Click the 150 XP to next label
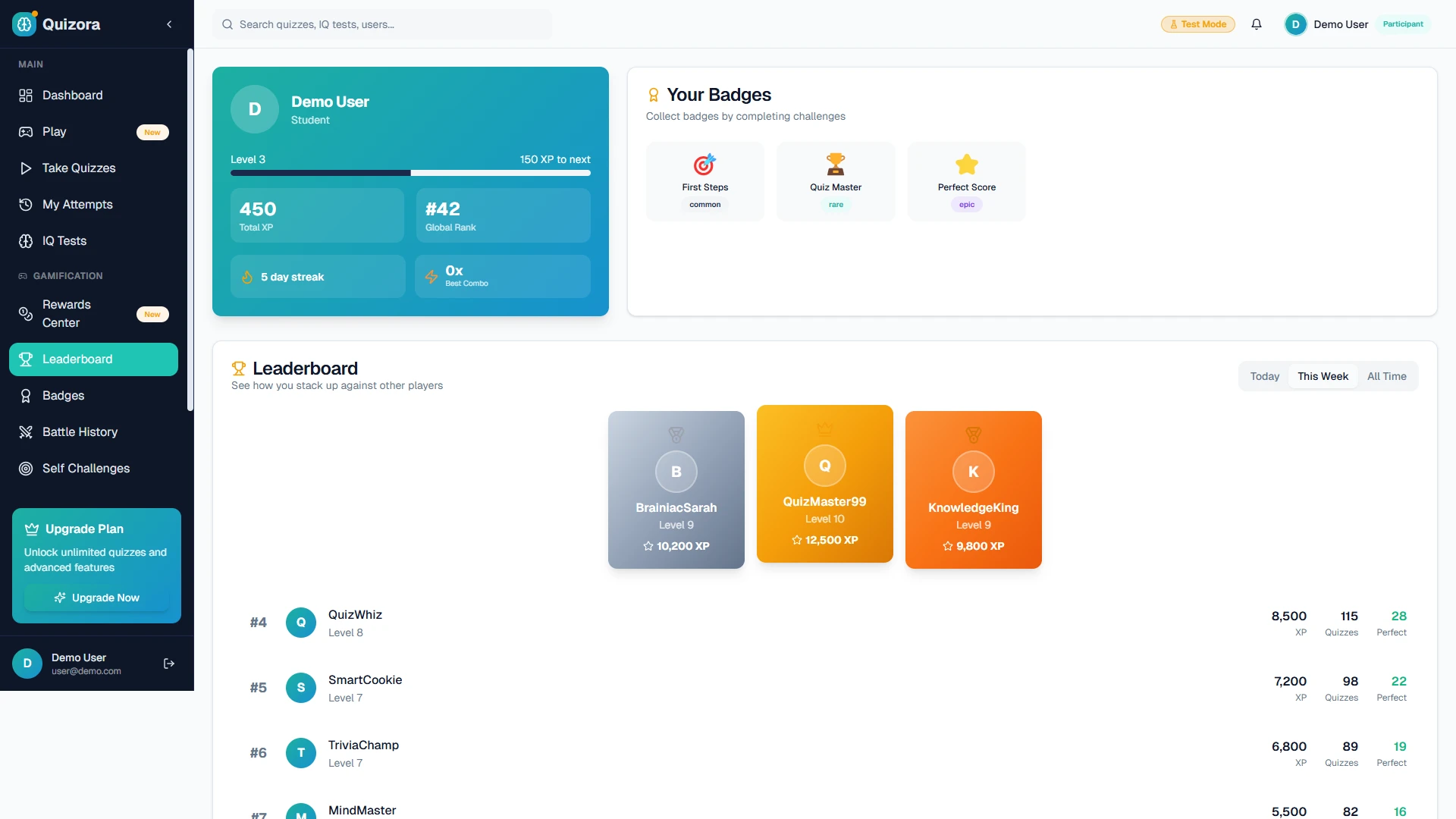This screenshot has width=1456, height=819. pos(555,159)
